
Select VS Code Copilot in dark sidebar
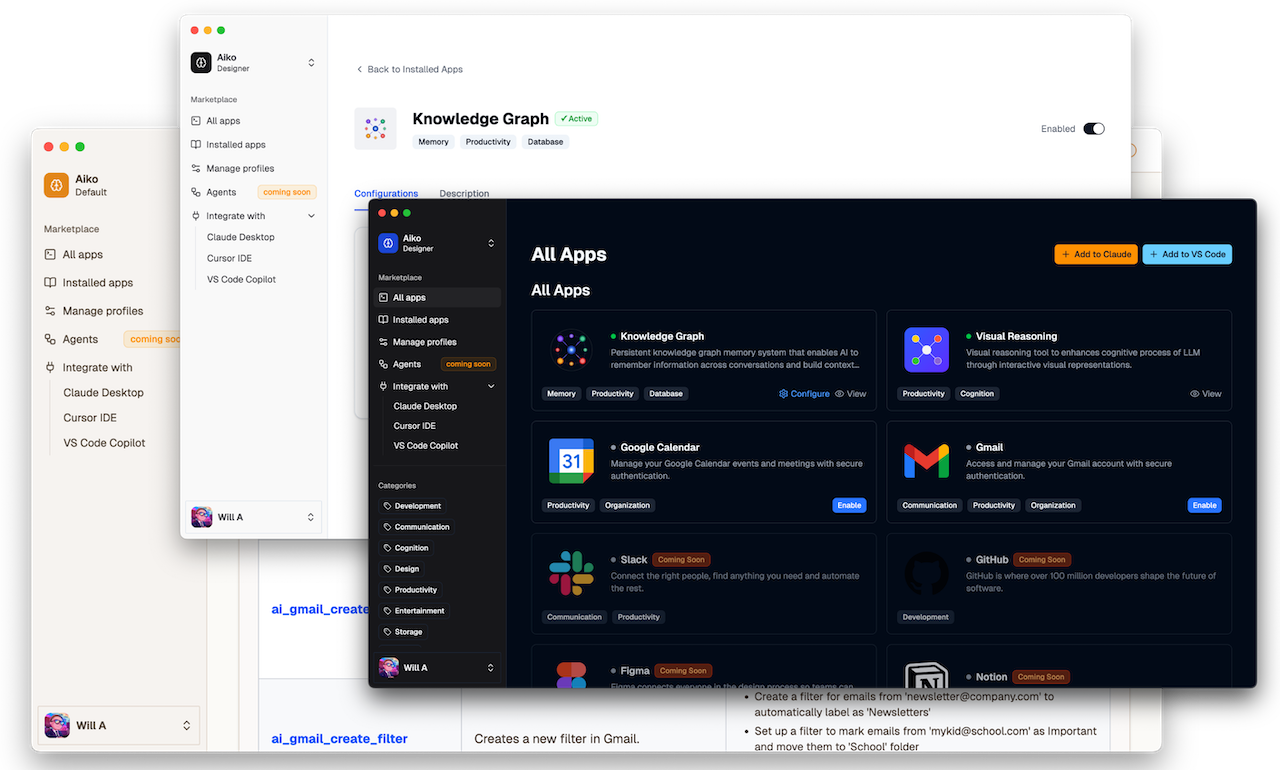pyautogui.click(x=425, y=446)
